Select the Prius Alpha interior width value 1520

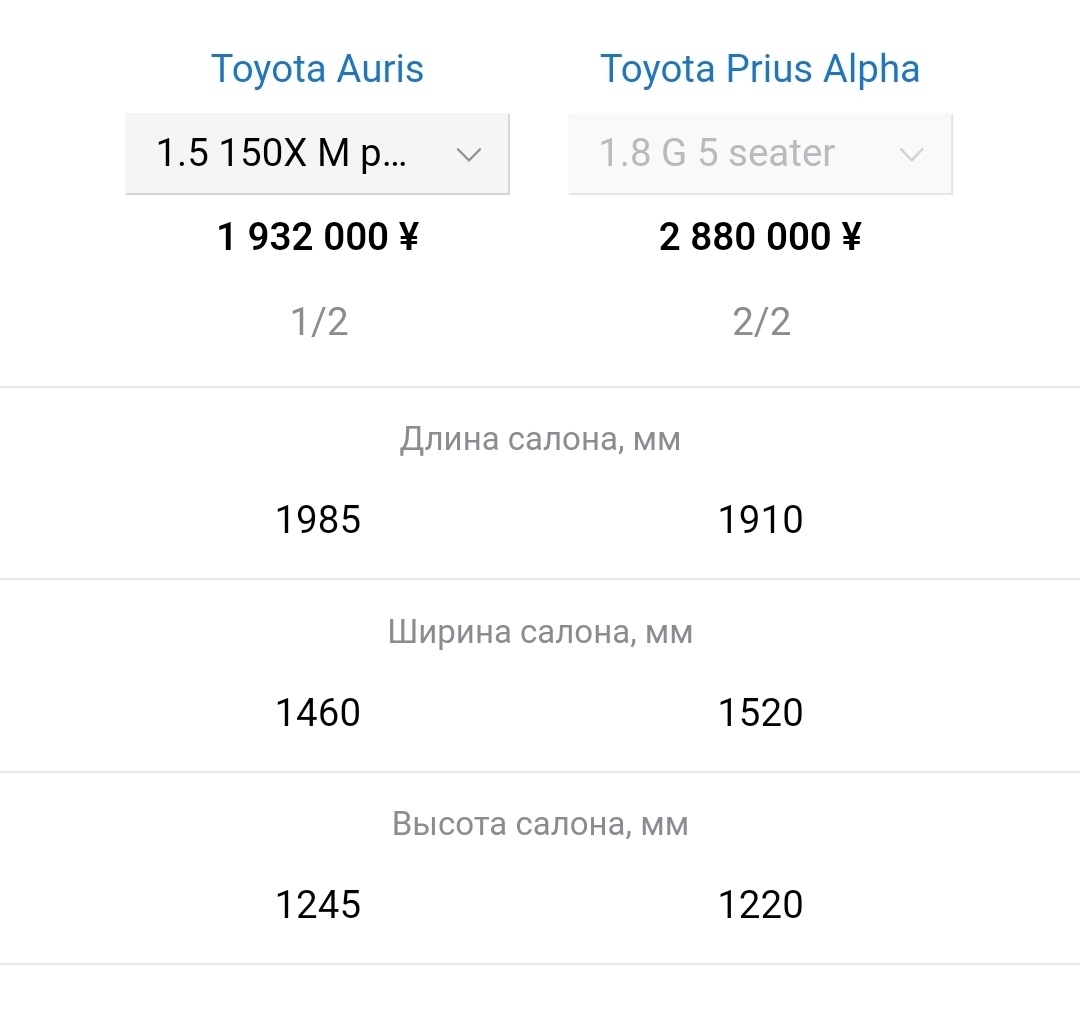pos(760,713)
